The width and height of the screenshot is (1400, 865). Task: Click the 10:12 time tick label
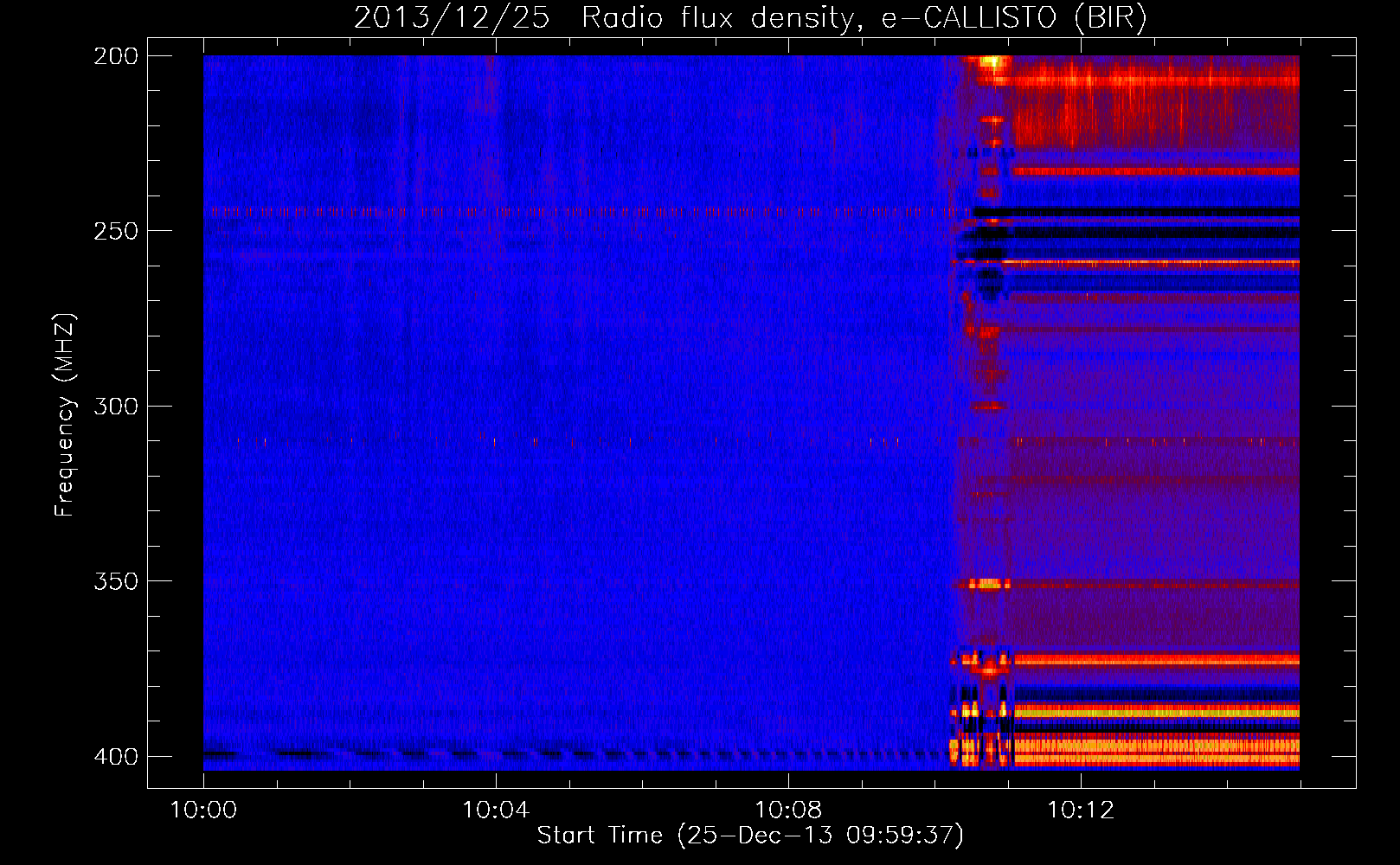(1081, 811)
